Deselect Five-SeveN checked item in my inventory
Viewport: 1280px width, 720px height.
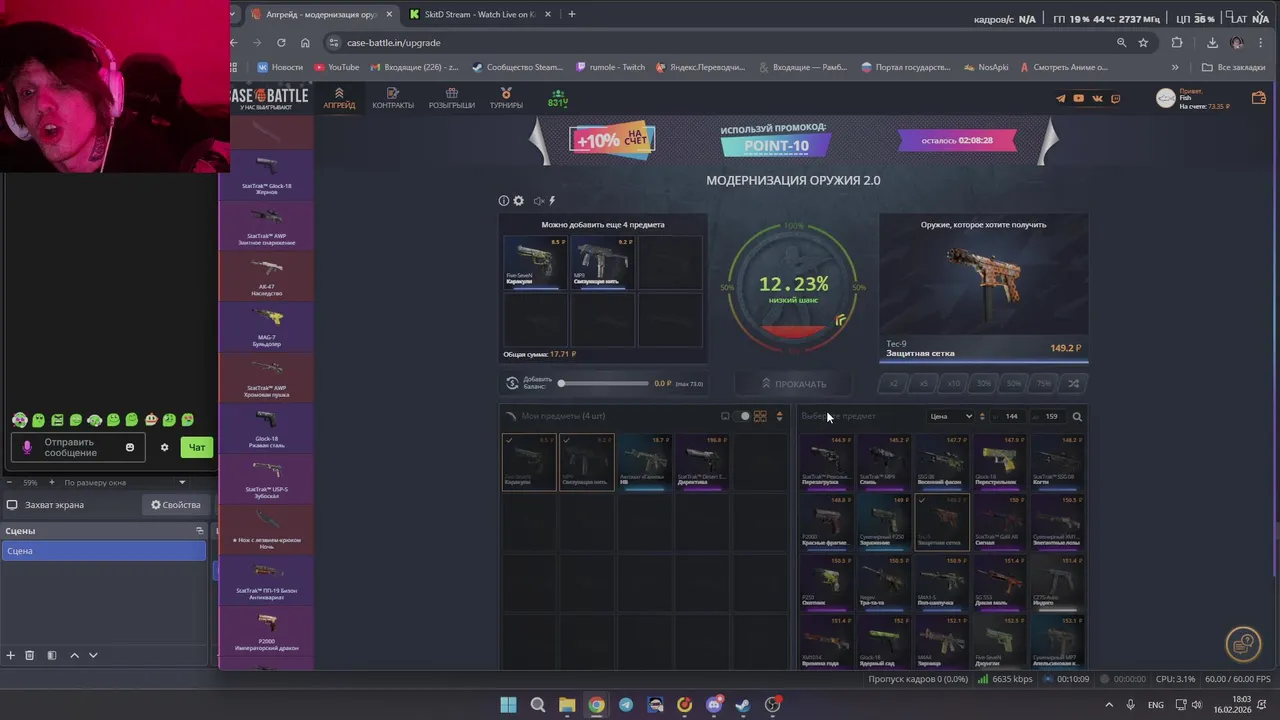click(529, 461)
